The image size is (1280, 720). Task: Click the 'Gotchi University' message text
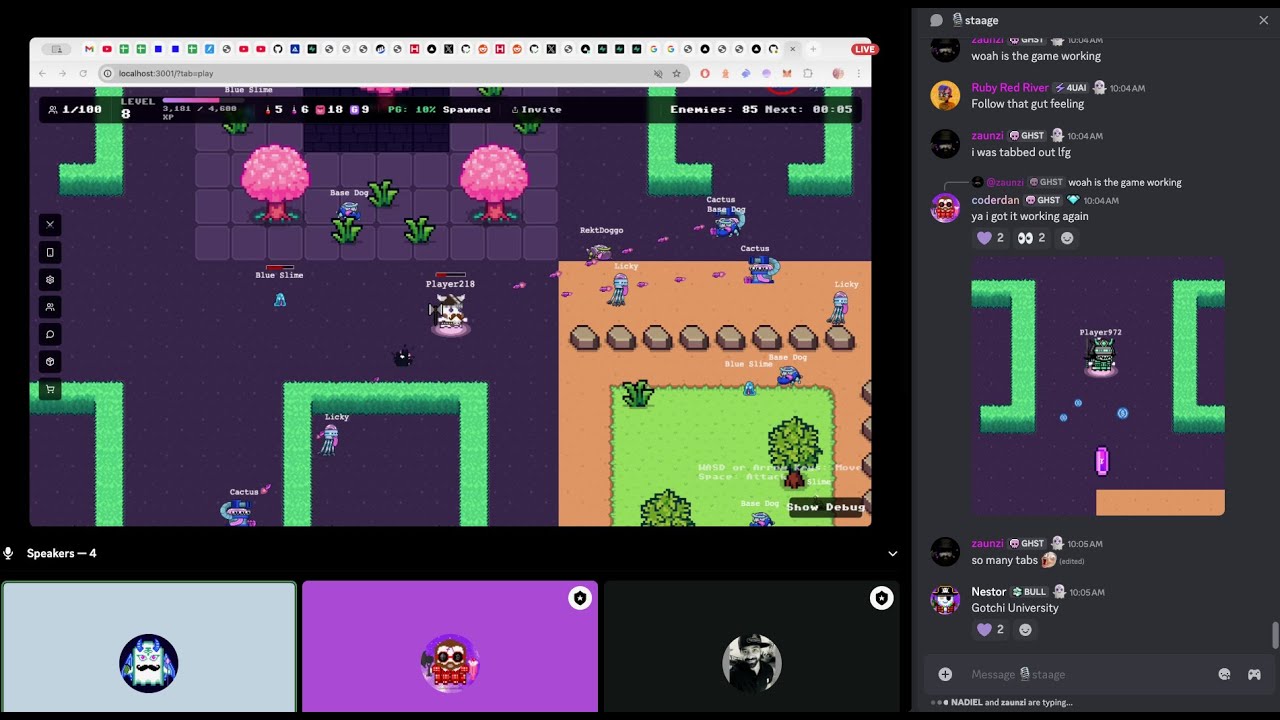tap(1014, 608)
